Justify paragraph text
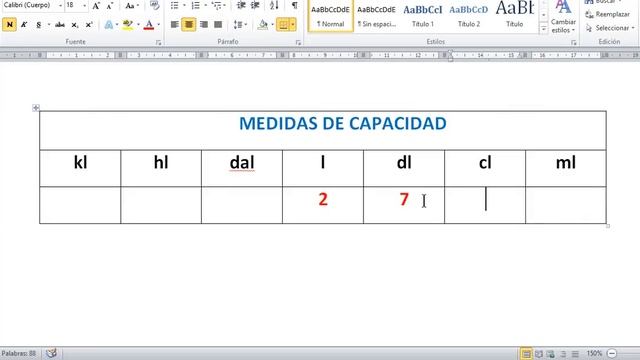 click(x=218, y=25)
